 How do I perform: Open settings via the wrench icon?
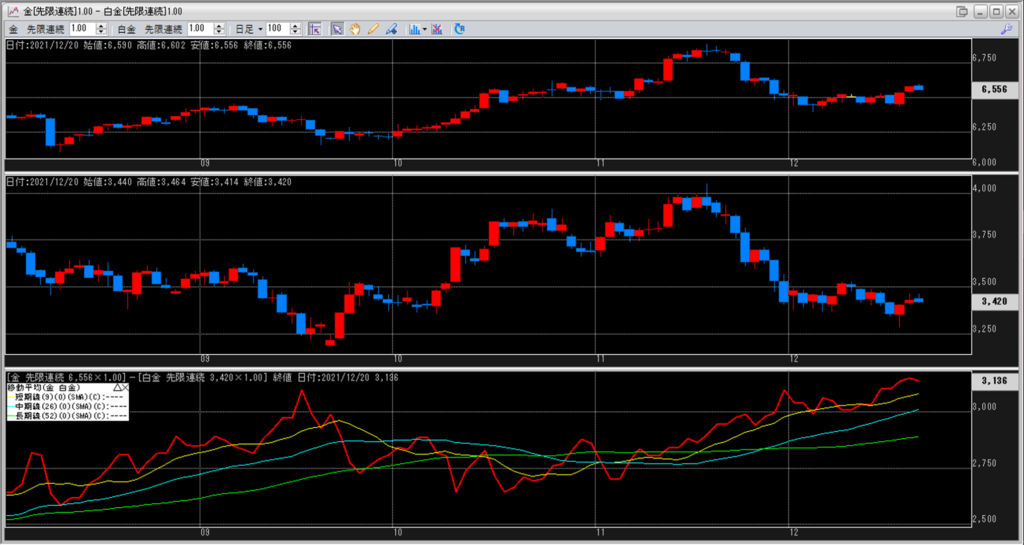(1006, 30)
